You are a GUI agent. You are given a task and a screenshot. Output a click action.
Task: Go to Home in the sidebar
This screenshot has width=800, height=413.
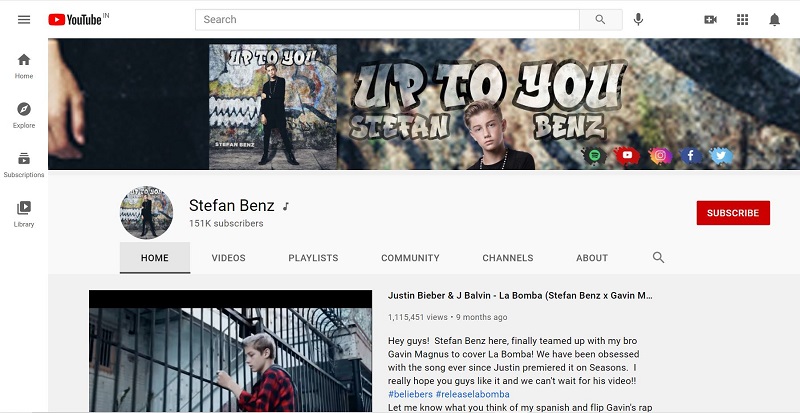point(24,66)
